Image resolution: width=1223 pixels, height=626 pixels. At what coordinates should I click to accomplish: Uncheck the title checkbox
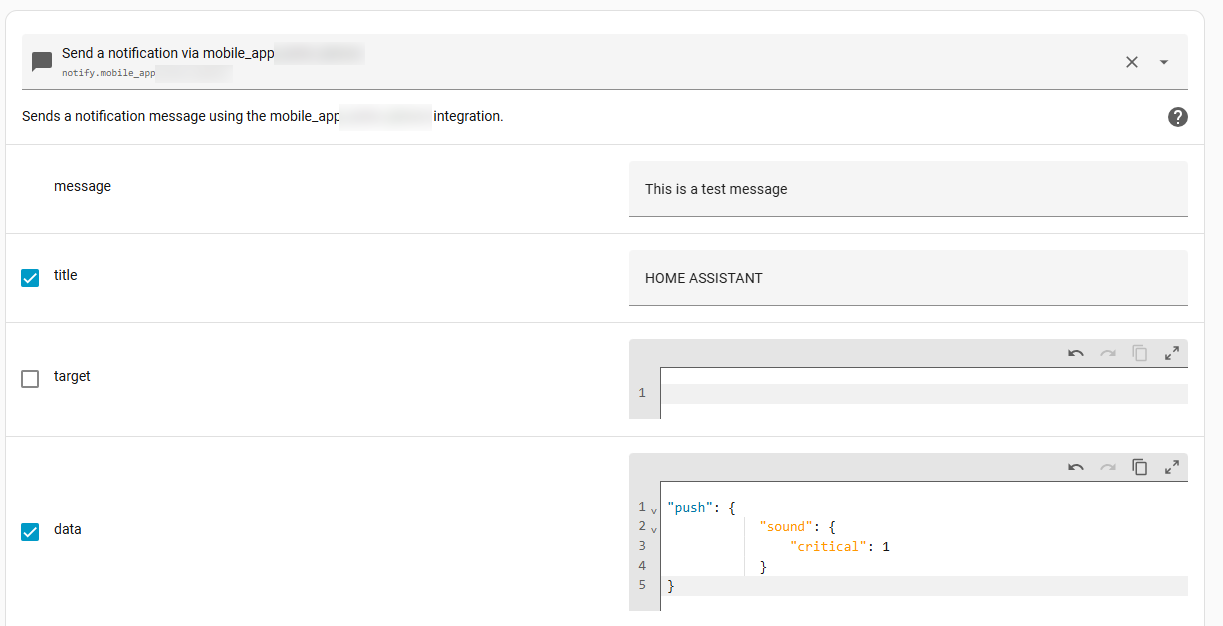click(30, 278)
